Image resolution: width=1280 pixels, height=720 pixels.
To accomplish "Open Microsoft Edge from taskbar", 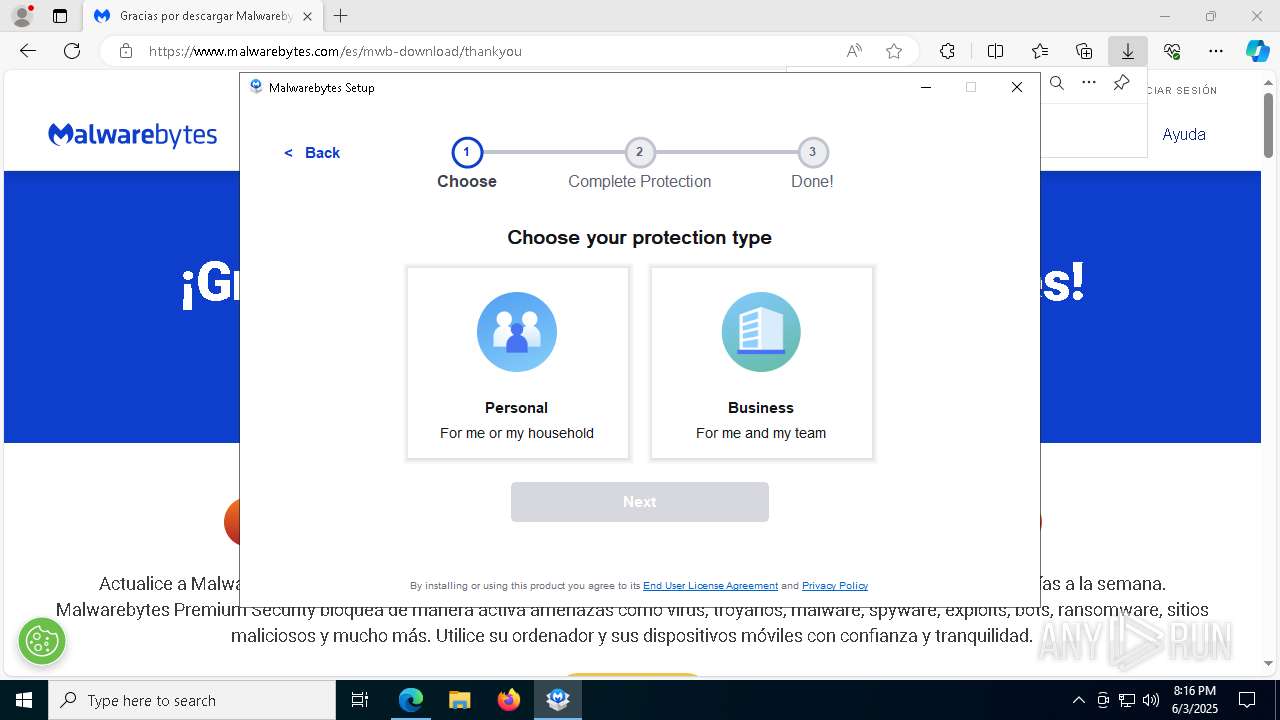I will click(411, 700).
